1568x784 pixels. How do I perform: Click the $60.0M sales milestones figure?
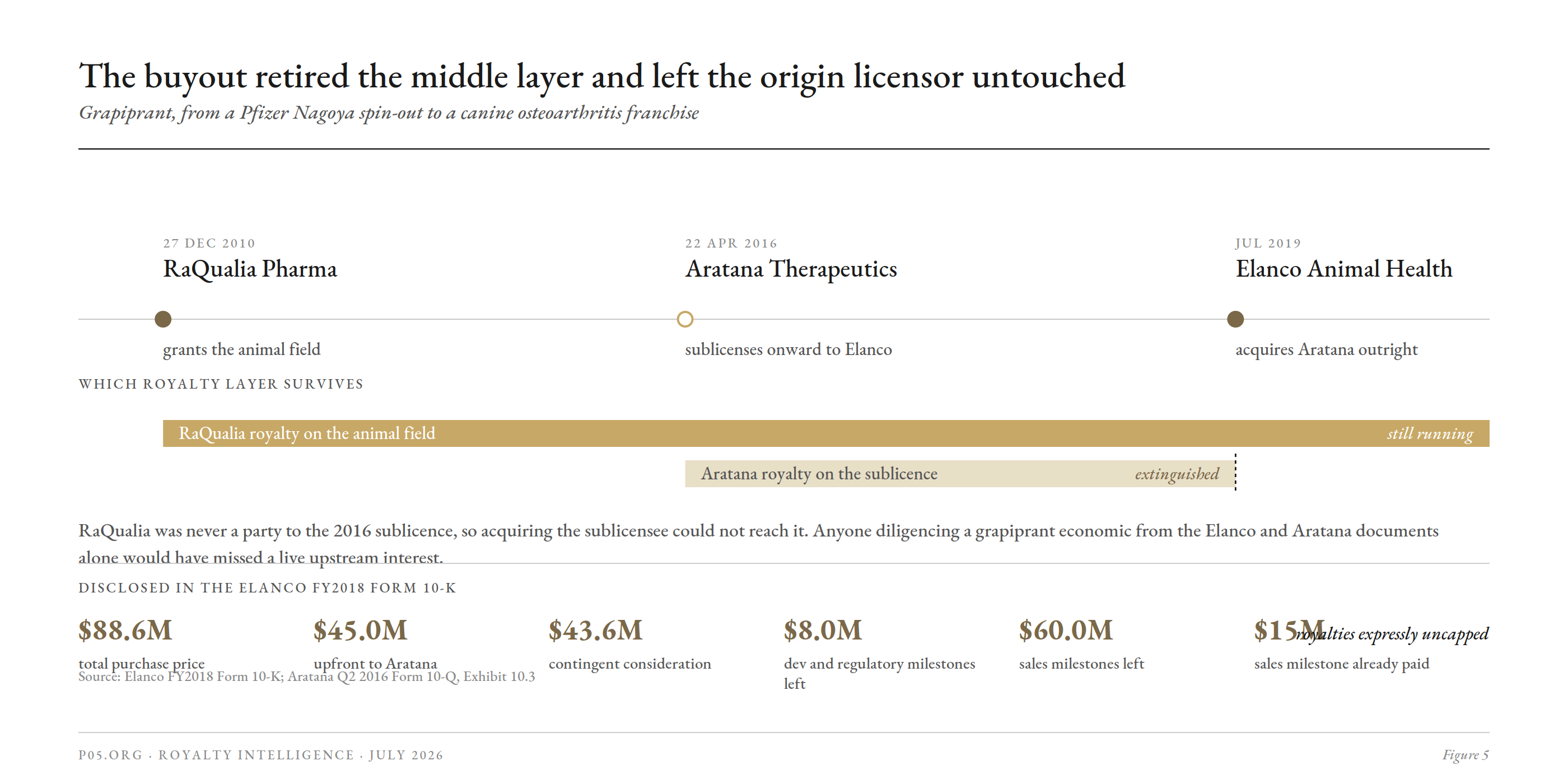pos(1066,630)
